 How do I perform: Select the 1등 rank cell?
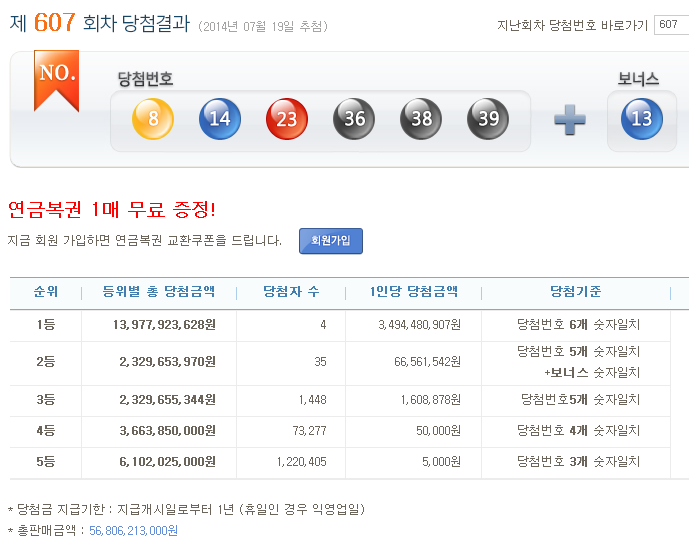(46, 325)
